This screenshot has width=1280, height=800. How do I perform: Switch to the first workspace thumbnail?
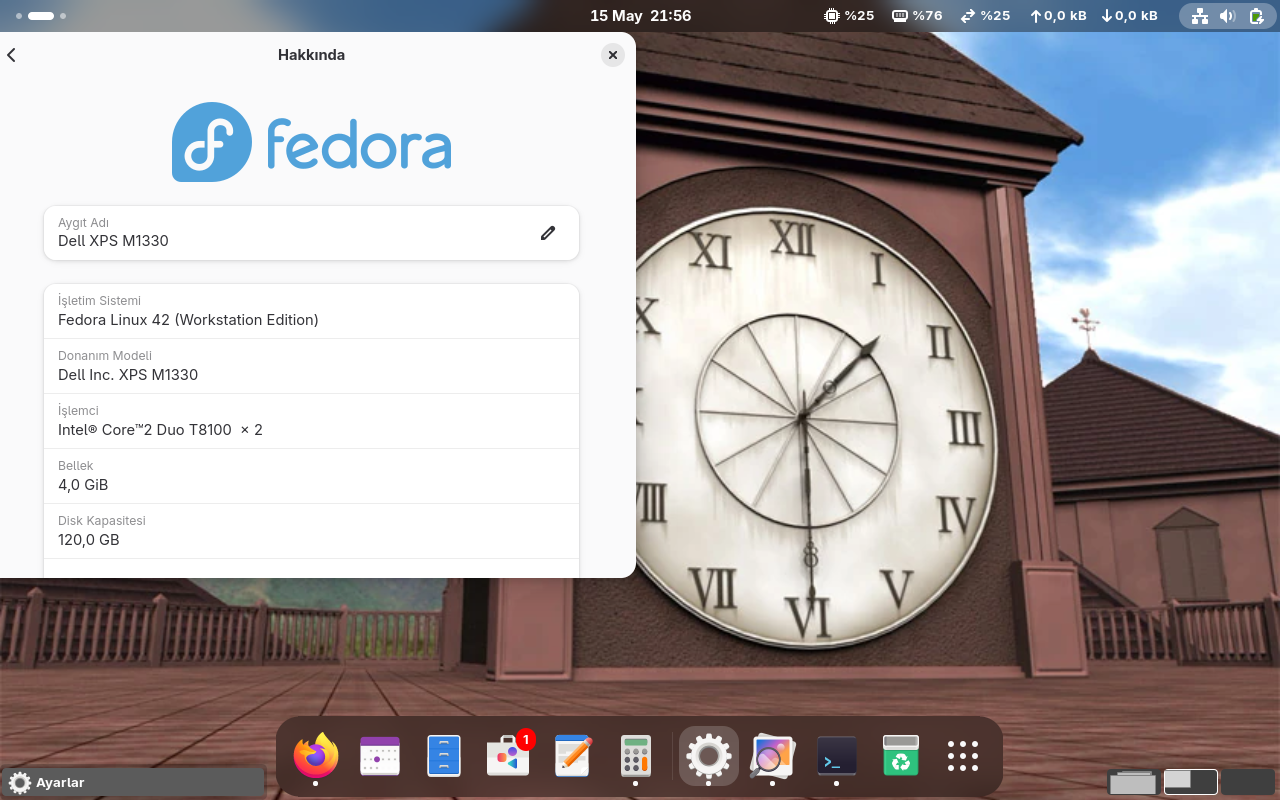1133,783
